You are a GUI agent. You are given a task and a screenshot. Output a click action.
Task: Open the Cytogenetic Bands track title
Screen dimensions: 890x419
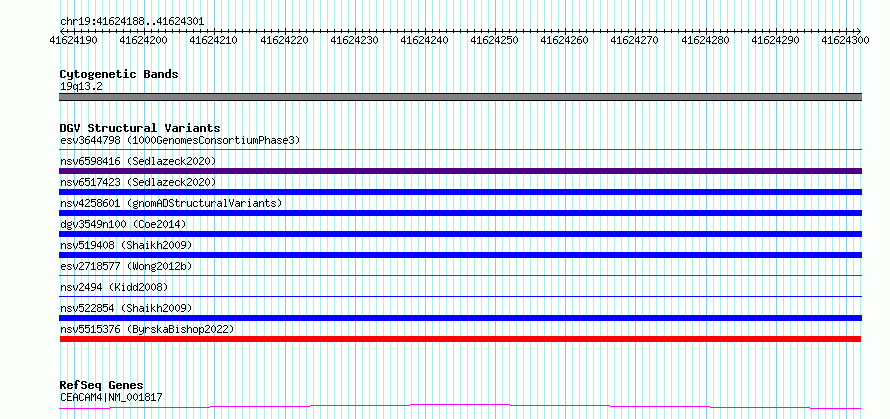coord(119,74)
